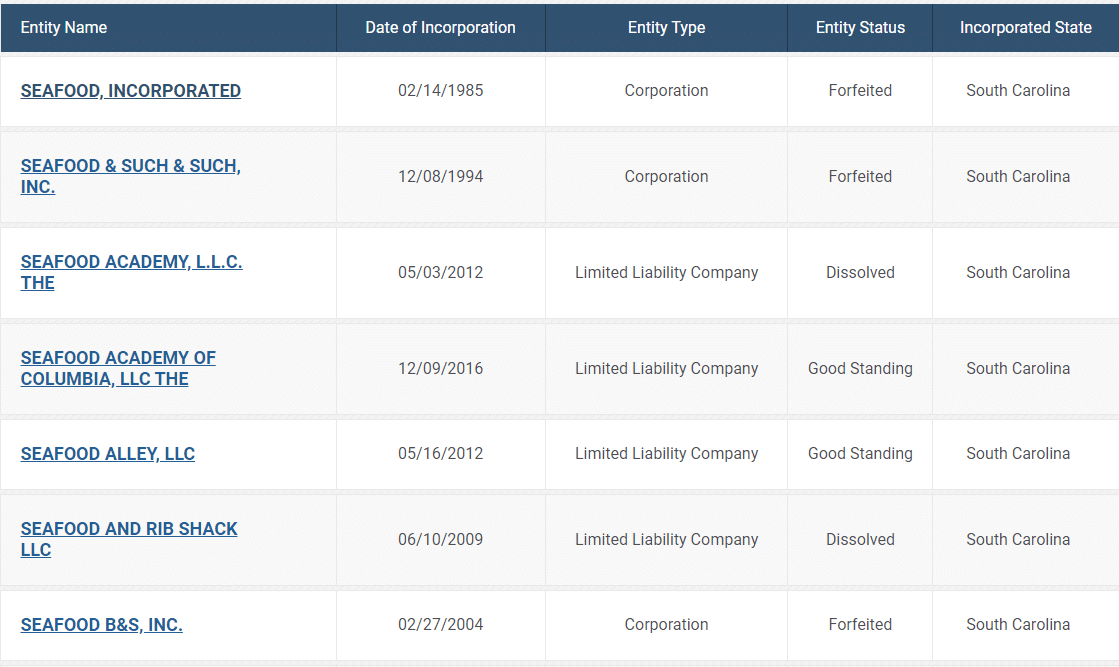Viewport: 1119px width, 667px height.
Task: Open SEAFOOD, INCORPORATED entity link
Action: 130,91
